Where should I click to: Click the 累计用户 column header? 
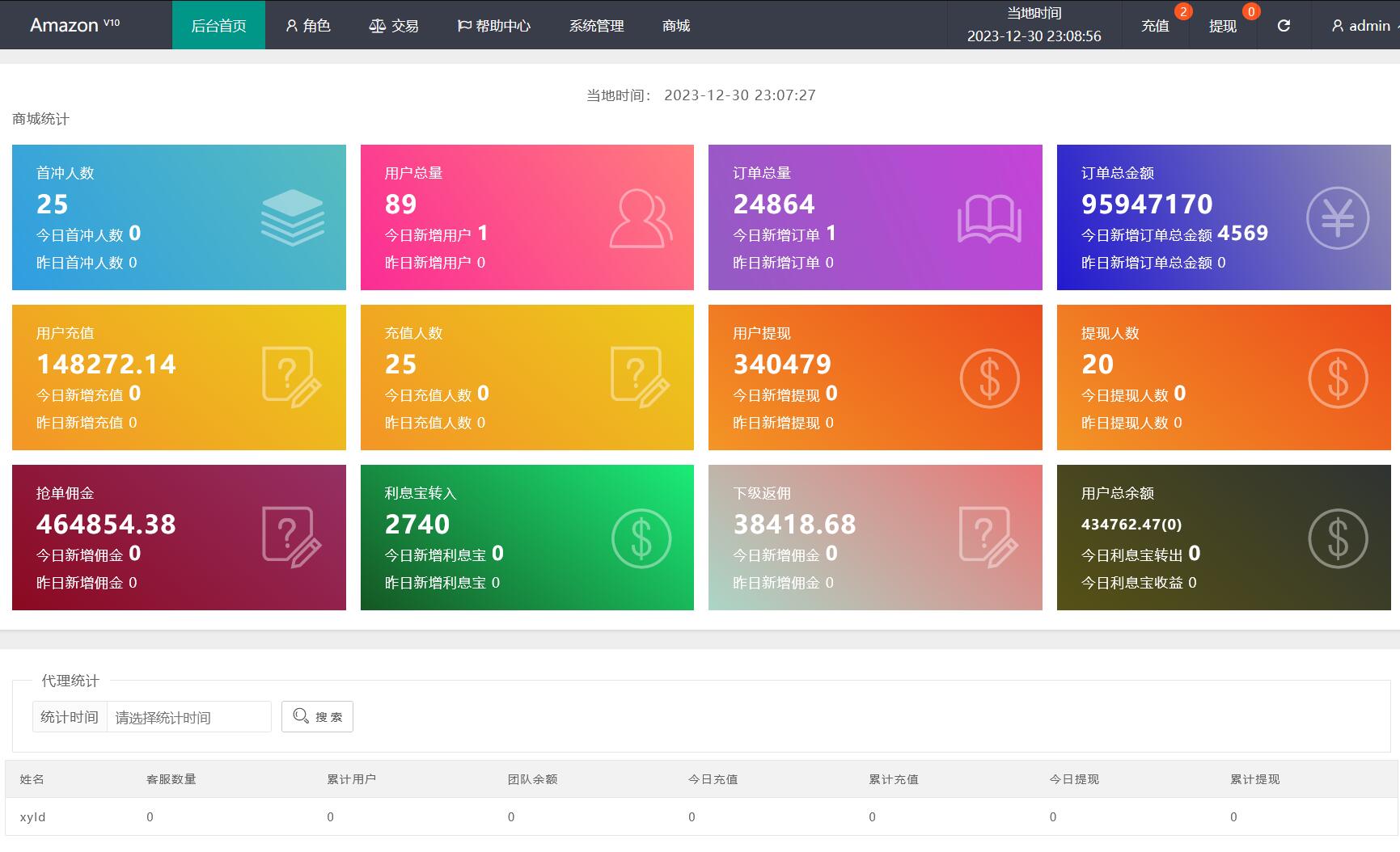pyautogui.click(x=352, y=779)
